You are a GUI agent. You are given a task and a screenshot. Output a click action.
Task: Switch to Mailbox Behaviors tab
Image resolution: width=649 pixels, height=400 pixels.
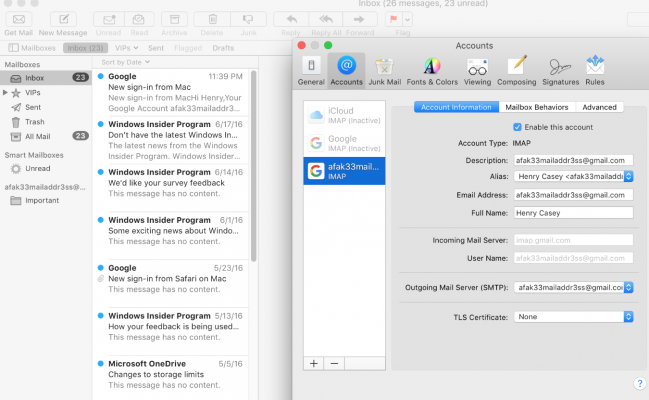pos(537,107)
